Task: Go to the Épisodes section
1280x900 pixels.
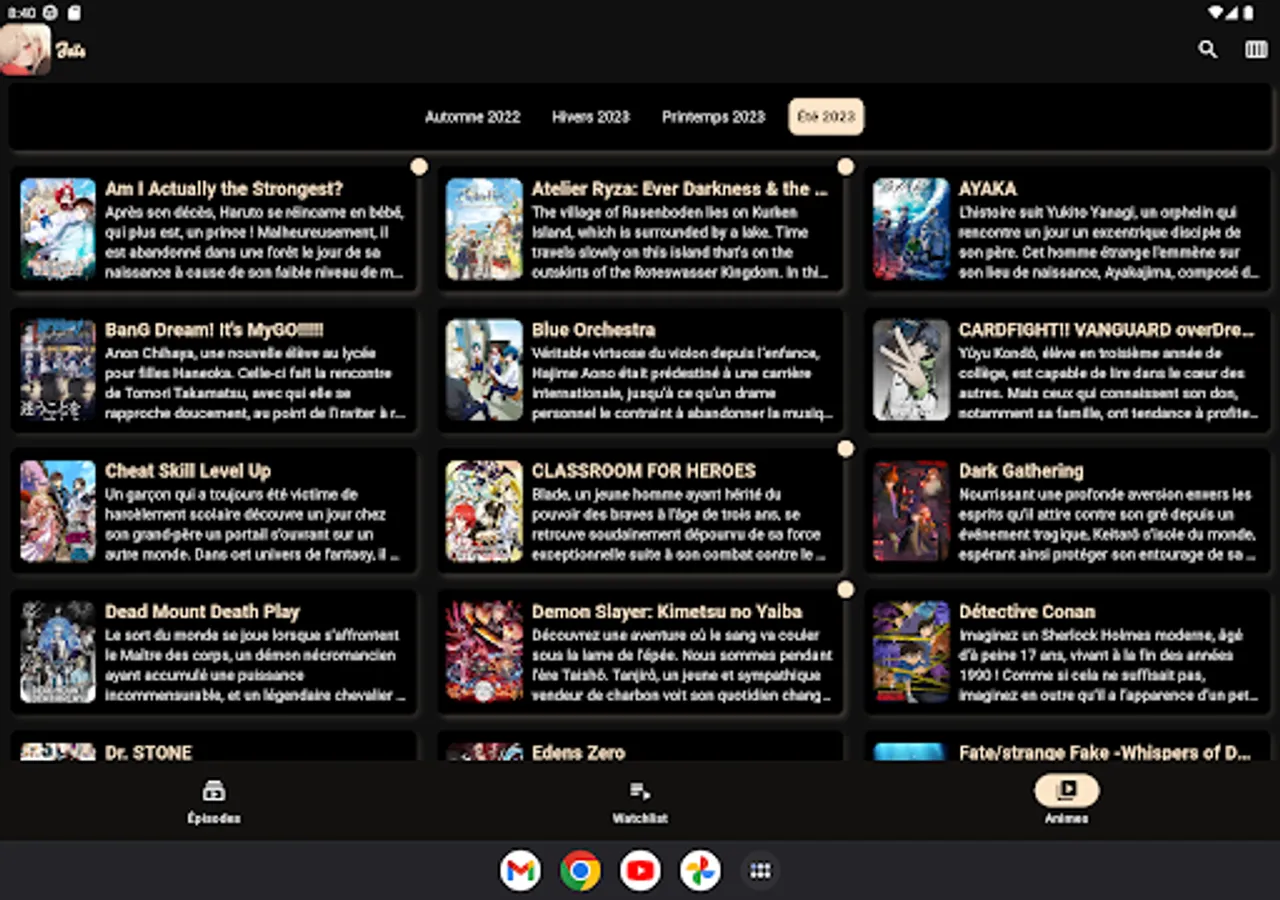Action: click(x=214, y=802)
